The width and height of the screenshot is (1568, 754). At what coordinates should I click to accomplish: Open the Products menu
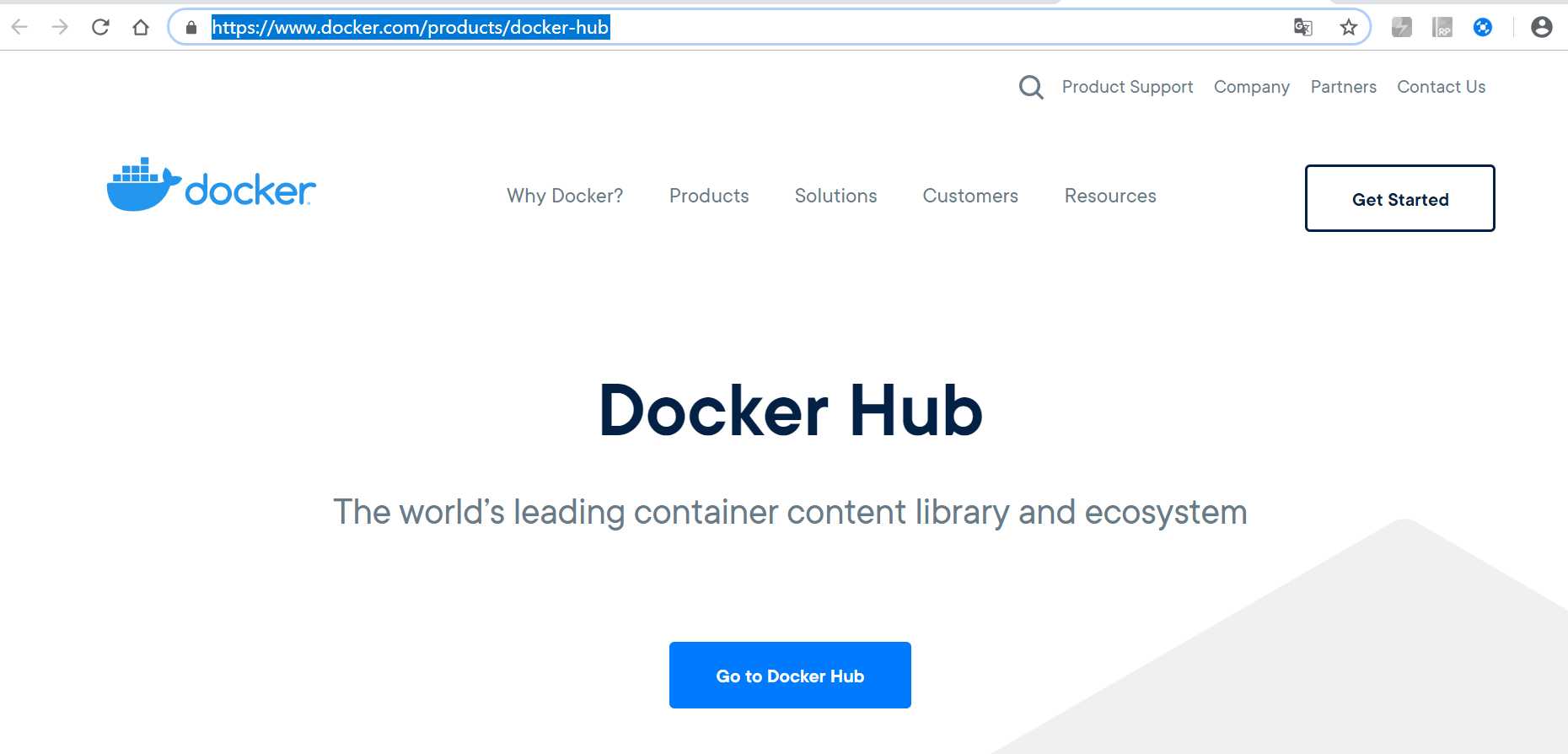(709, 196)
